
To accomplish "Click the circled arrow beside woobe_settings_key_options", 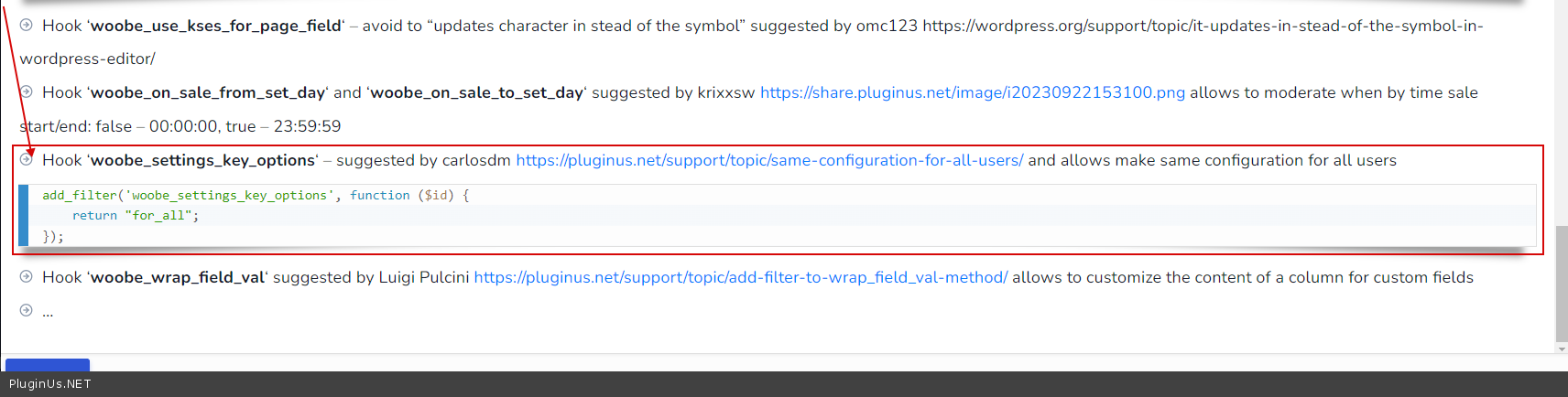I will (27, 159).
